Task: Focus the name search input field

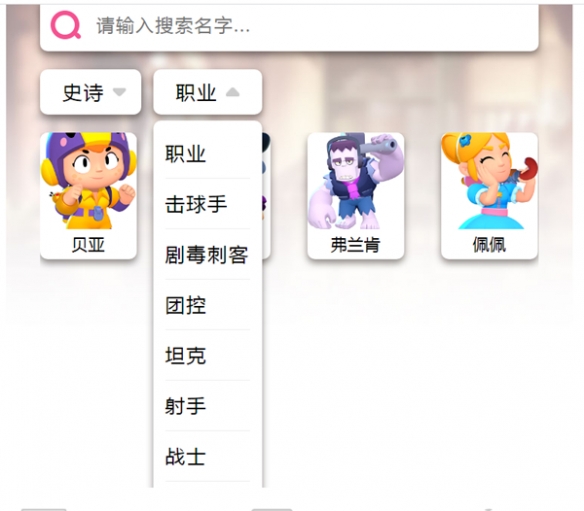Action: 289,26
